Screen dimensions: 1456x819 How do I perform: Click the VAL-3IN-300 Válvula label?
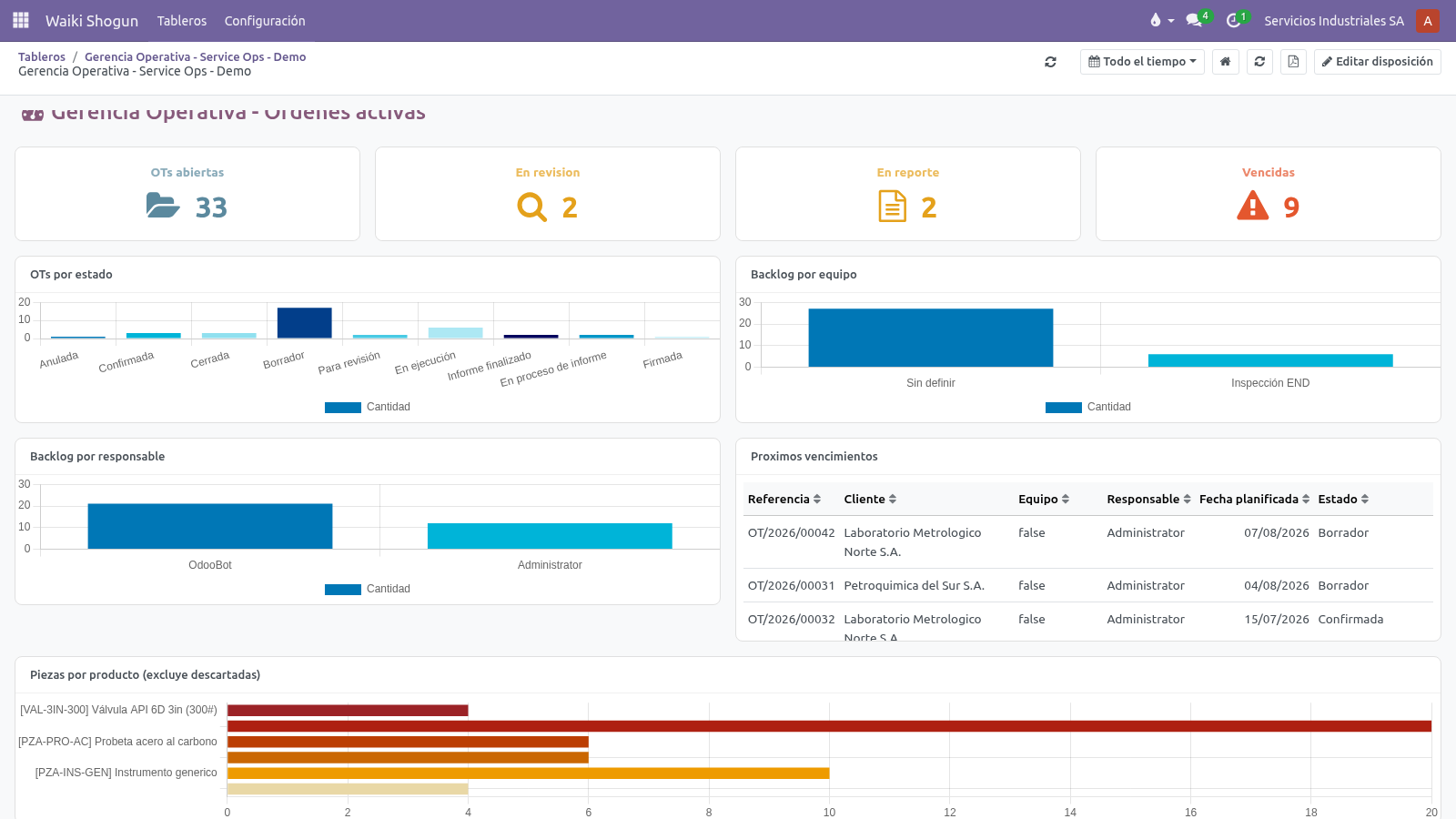(118, 710)
